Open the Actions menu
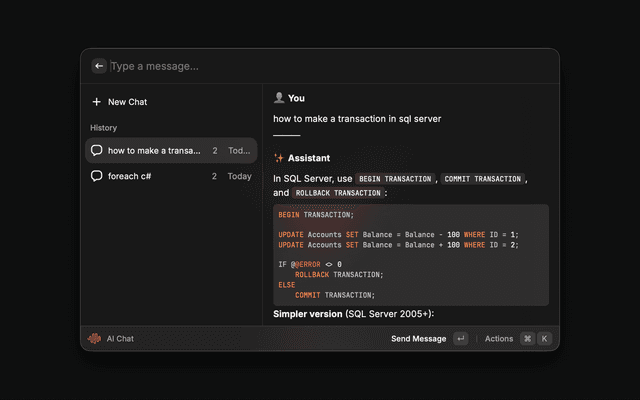The image size is (640, 400). coord(498,339)
